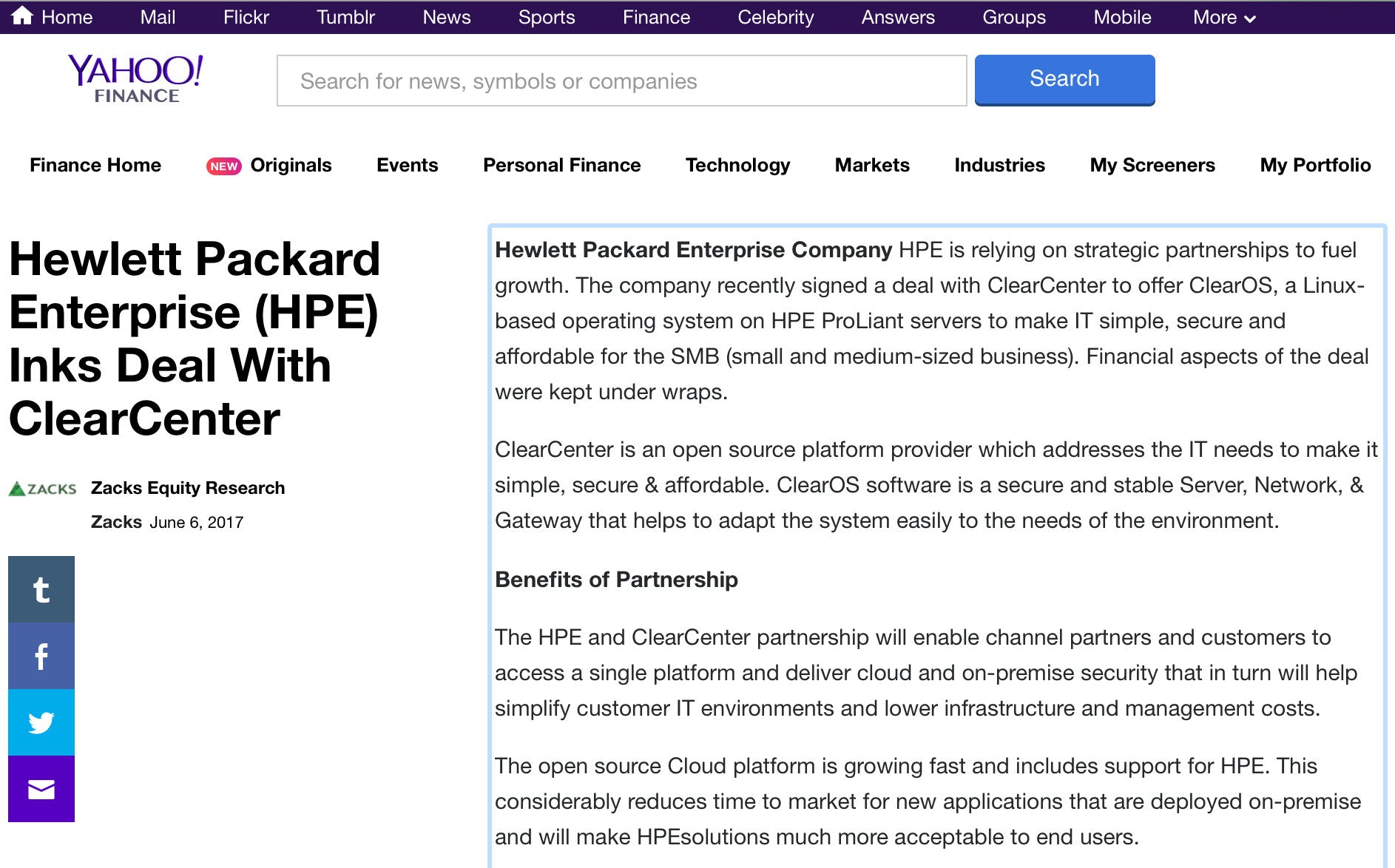Click the NEW badge beside Originals
The image size is (1395, 868).
224,166
